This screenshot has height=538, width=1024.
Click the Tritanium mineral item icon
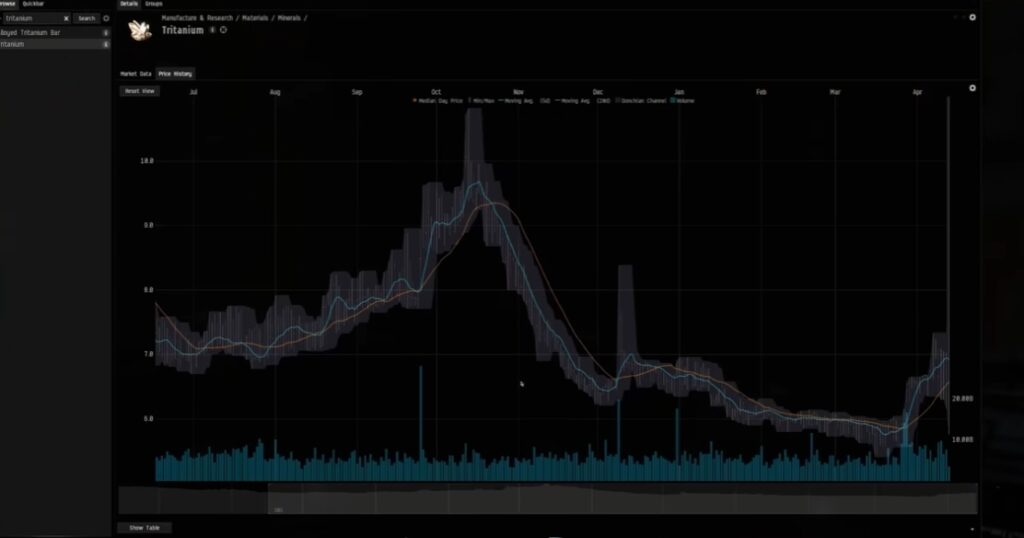[x=139, y=30]
